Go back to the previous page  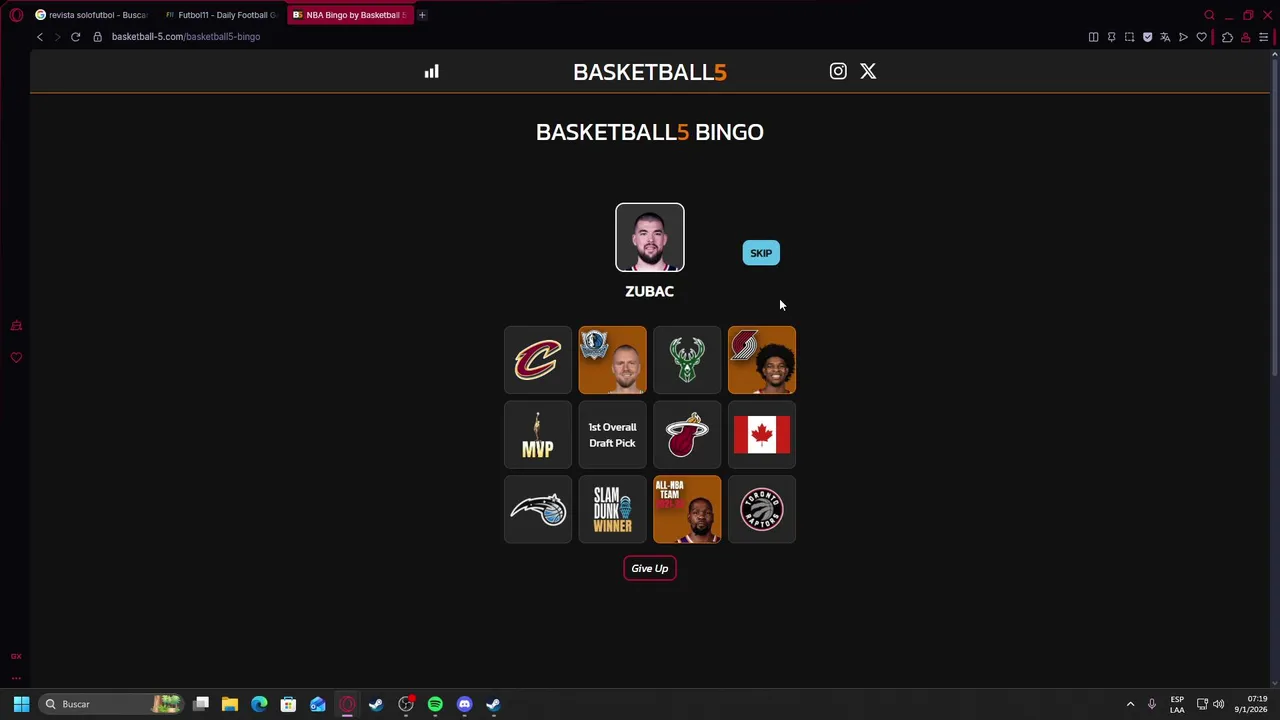point(40,37)
